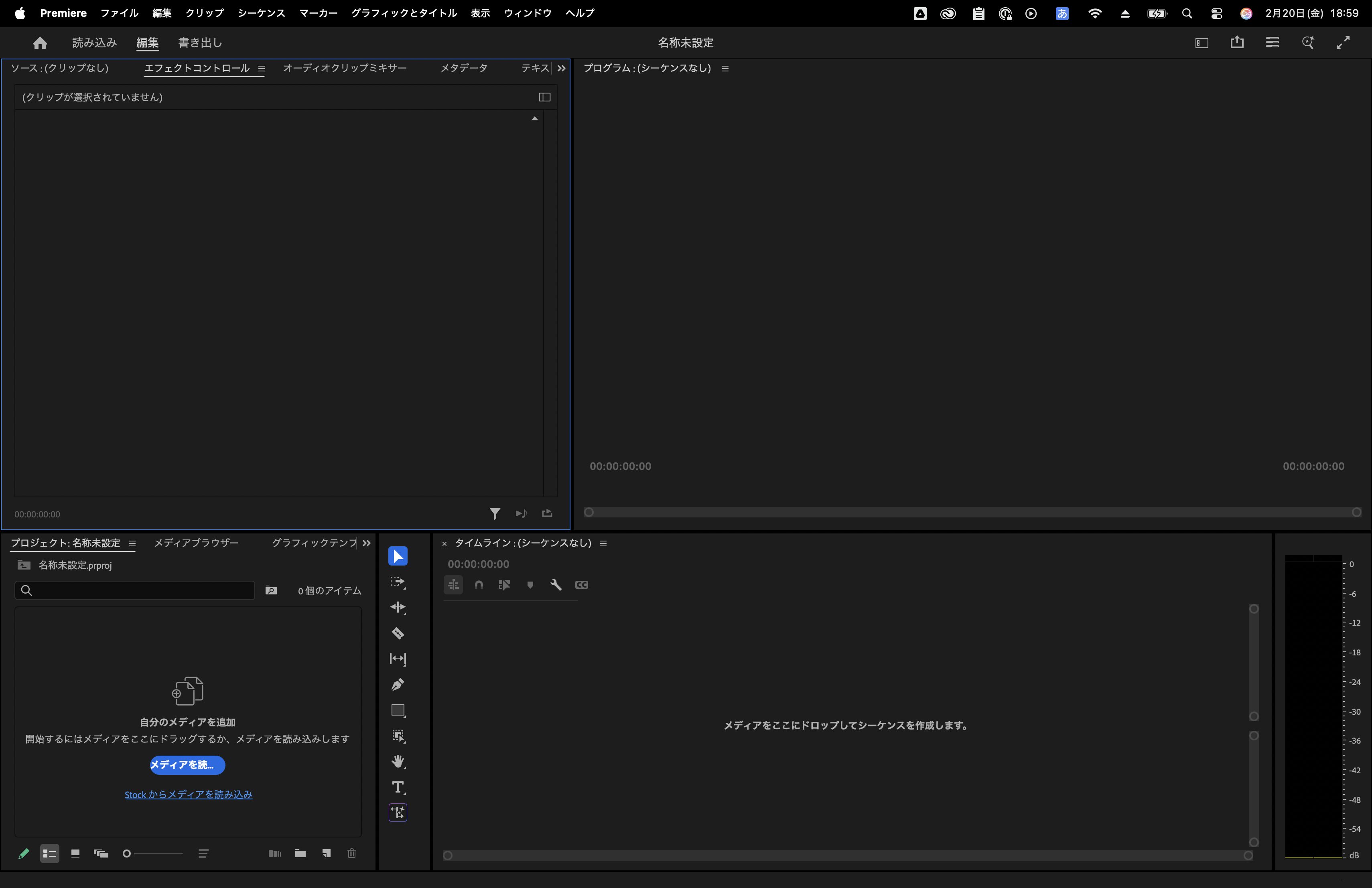Select the Track Select Forward tool
The image size is (1372, 888).
pyautogui.click(x=398, y=582)
